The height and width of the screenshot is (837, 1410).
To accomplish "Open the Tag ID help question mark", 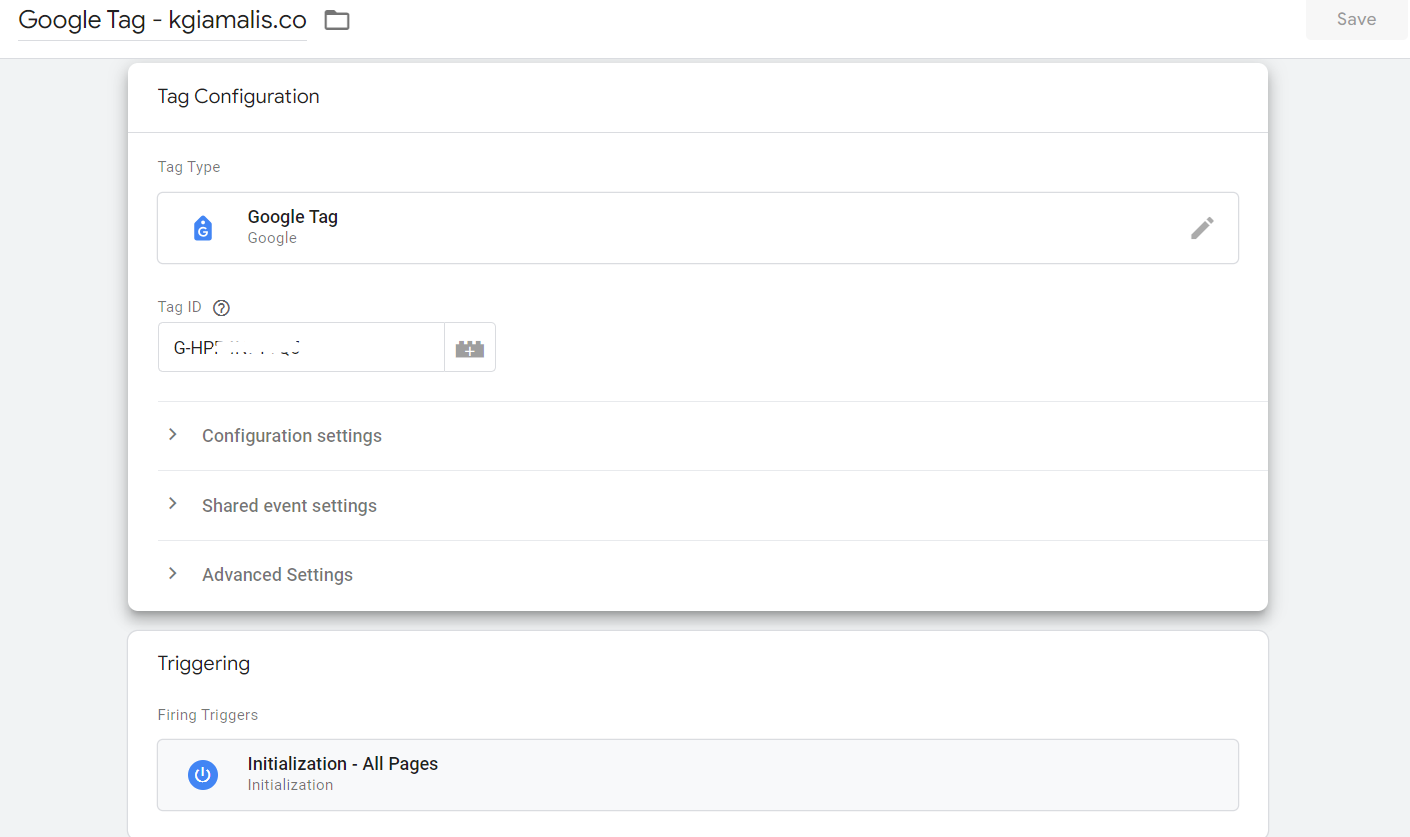I will click(x=222, y=308).
